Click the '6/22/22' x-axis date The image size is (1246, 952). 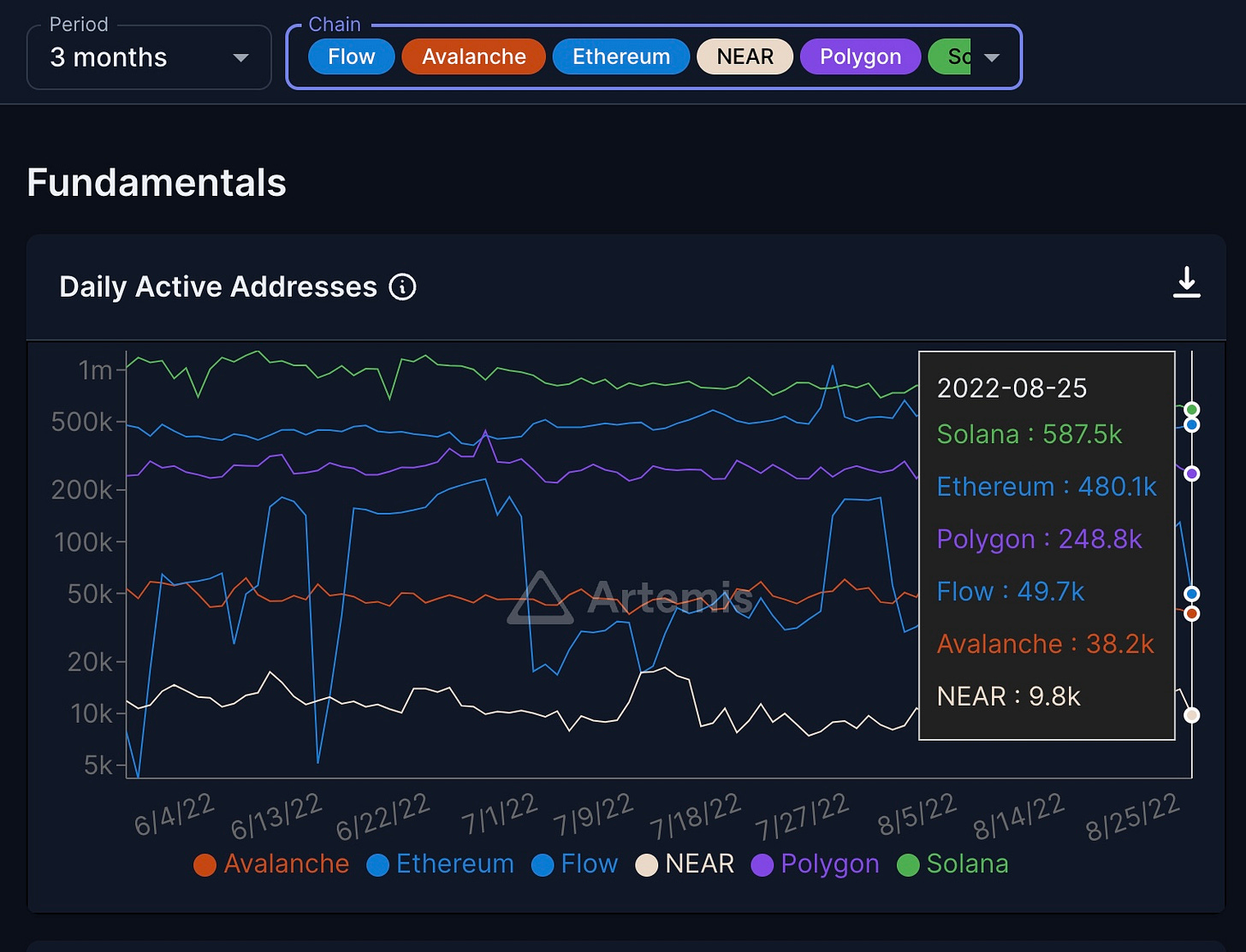[x=383, y=818]
